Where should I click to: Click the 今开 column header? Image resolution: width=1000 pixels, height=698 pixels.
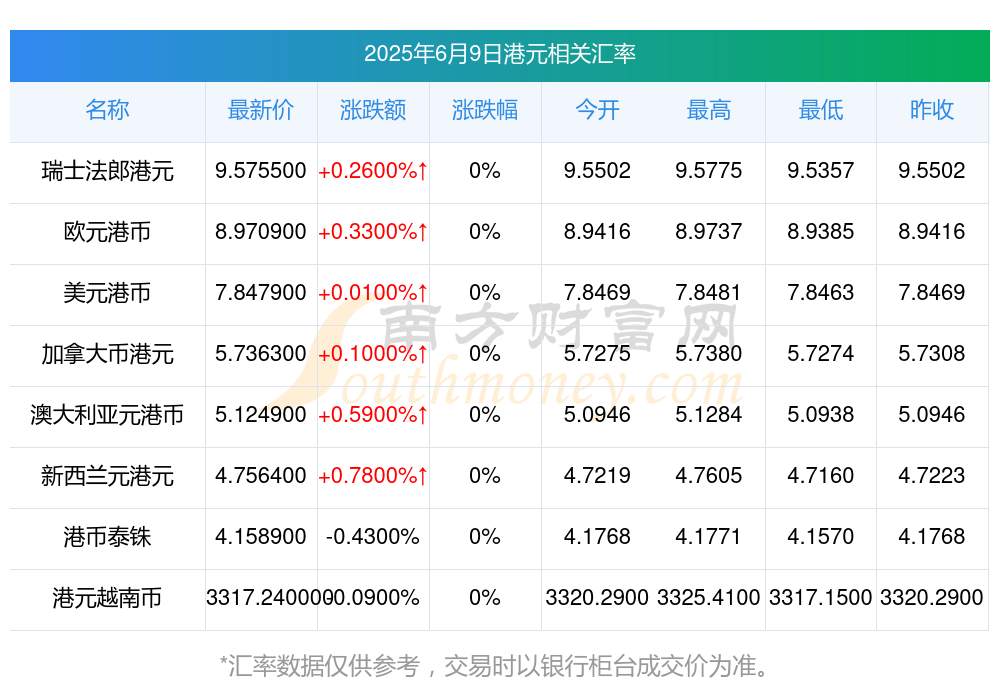click(597, 110)
